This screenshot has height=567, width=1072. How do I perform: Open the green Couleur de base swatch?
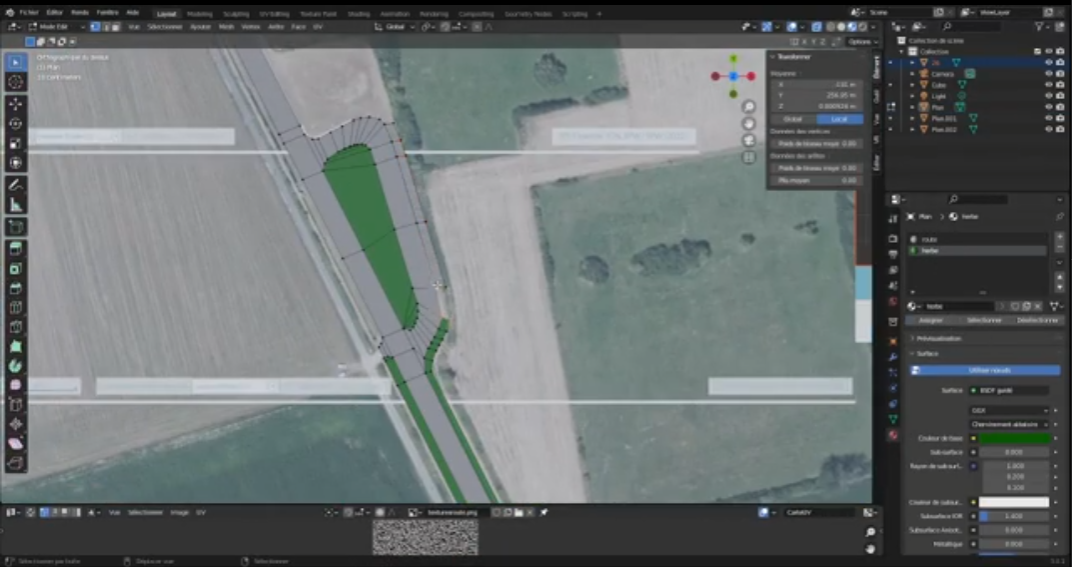[1014, 438]
